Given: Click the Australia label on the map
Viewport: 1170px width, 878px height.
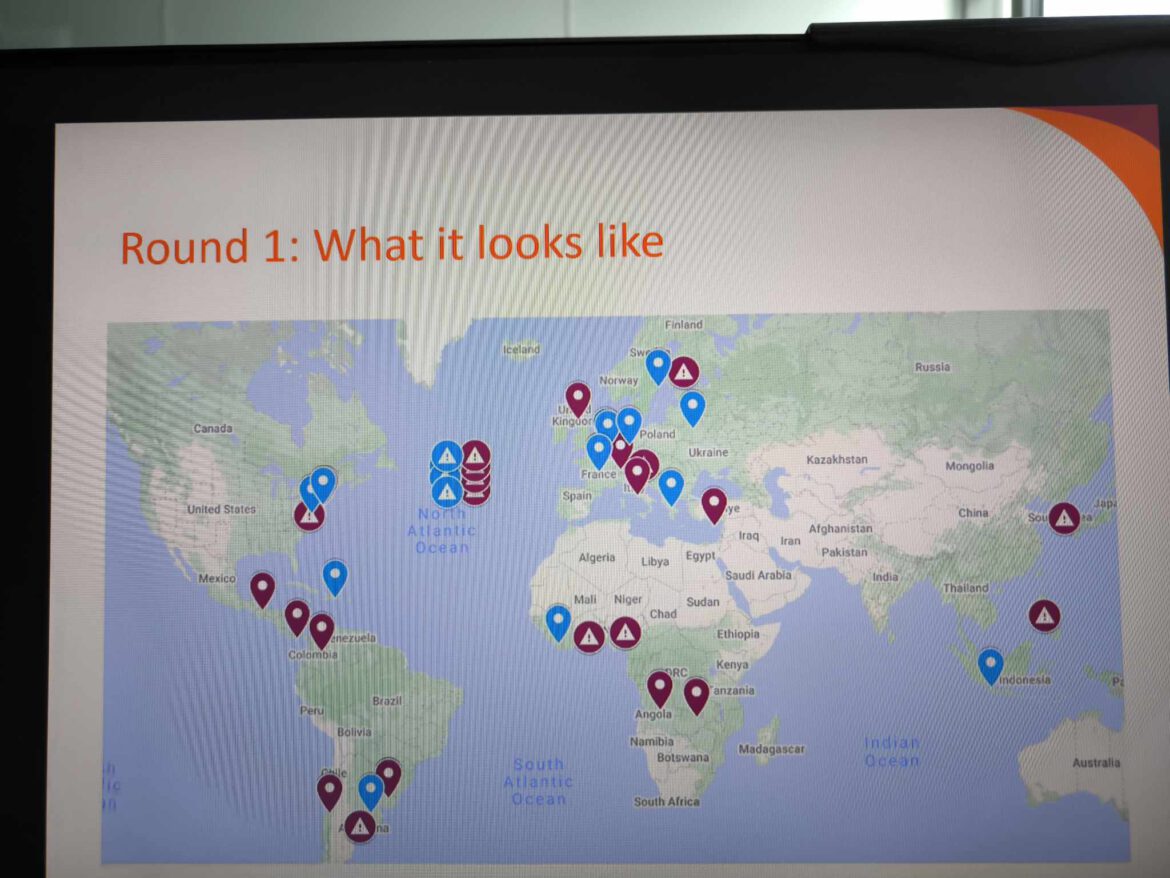Looking at the screenshot, I should tap(1096, 763).
